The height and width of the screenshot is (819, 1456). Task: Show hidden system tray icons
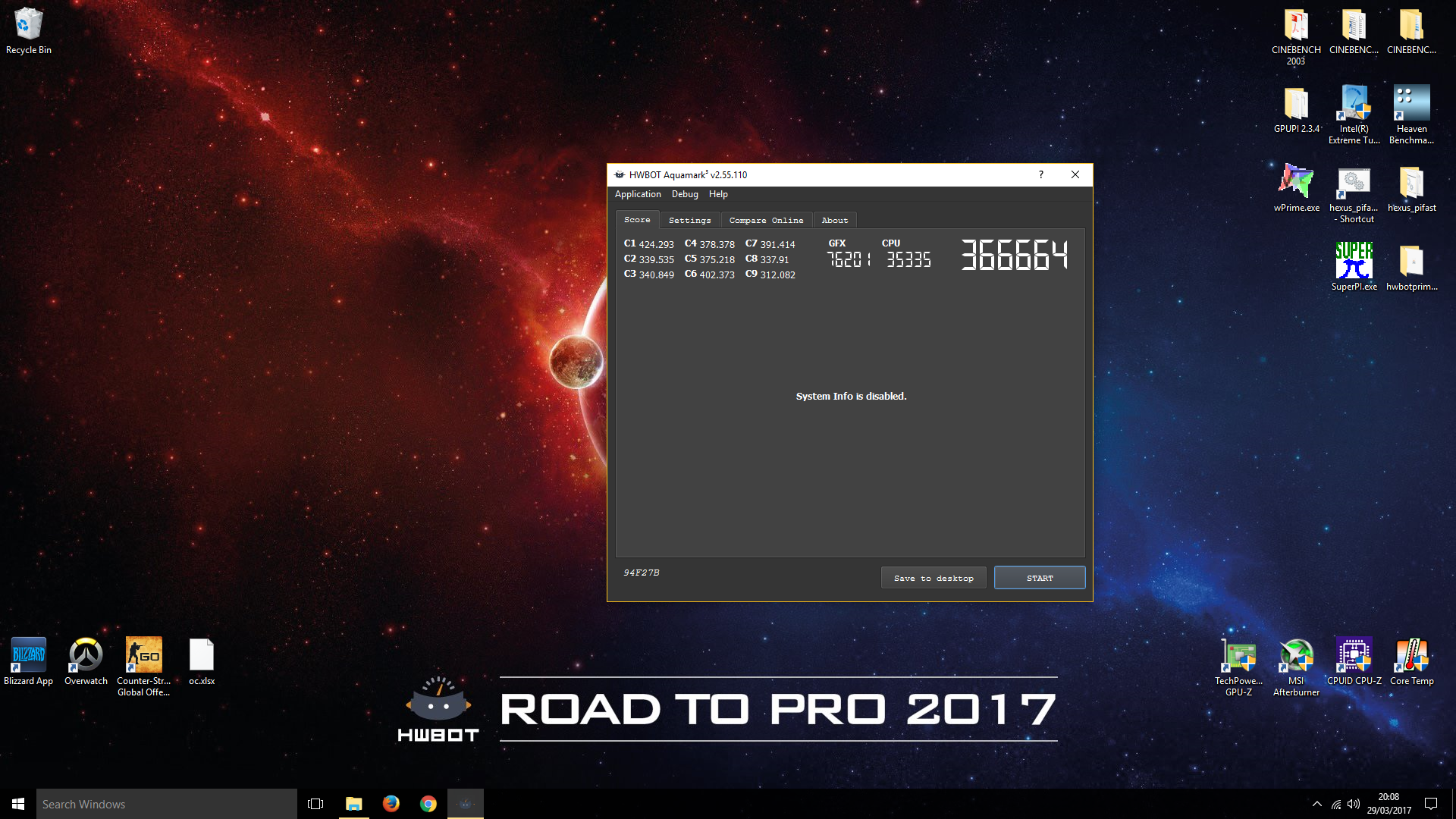click(1316, 804)
